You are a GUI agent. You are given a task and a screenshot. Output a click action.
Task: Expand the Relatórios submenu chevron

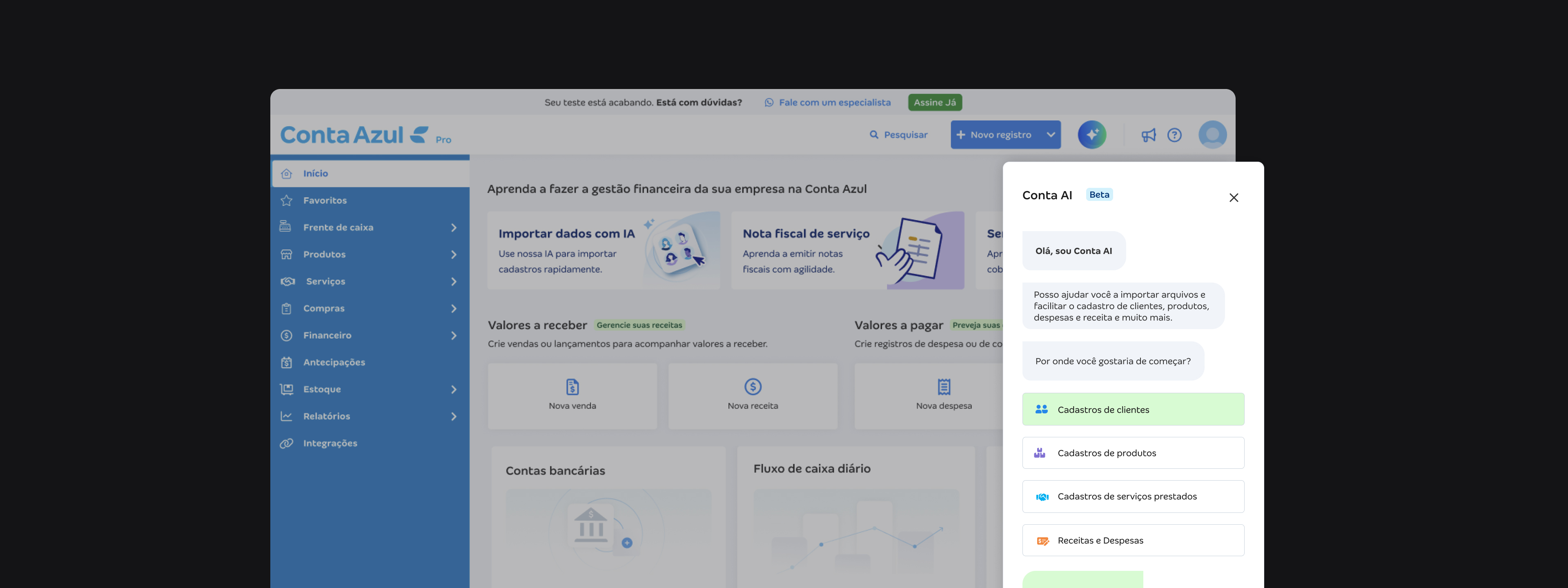(x=454, y=416)
